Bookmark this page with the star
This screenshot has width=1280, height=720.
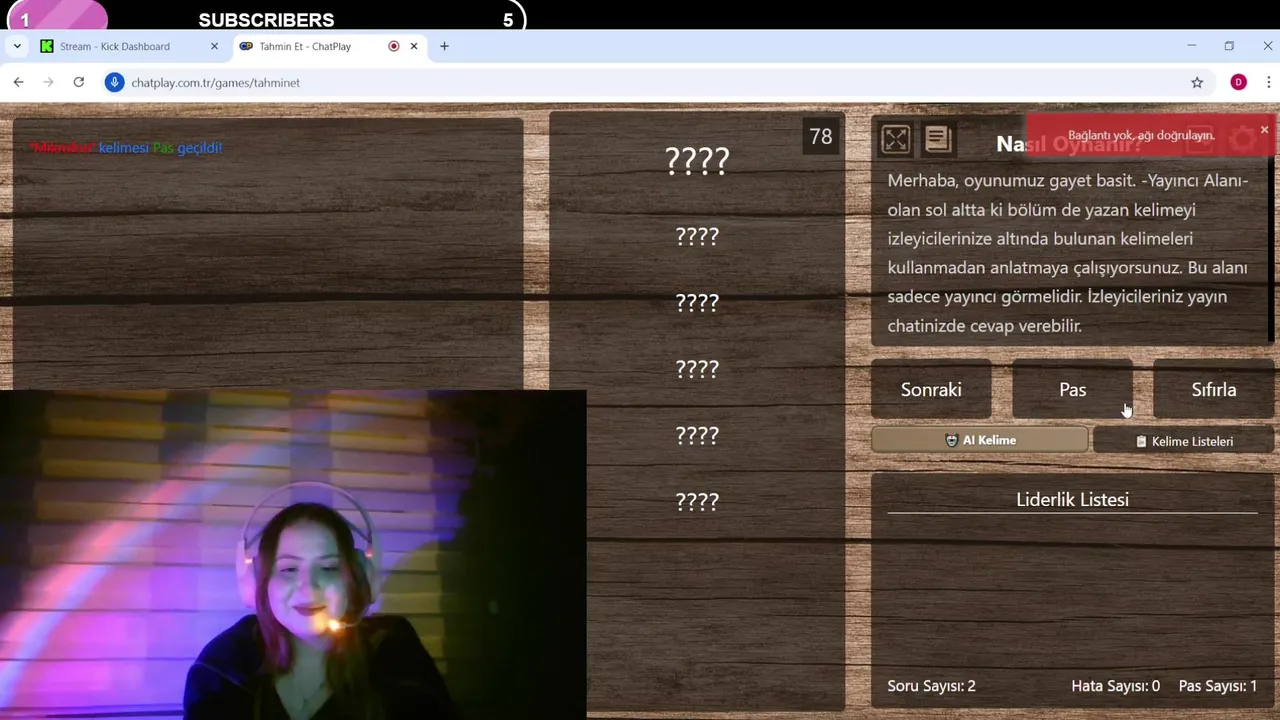tap(1197, 82)
